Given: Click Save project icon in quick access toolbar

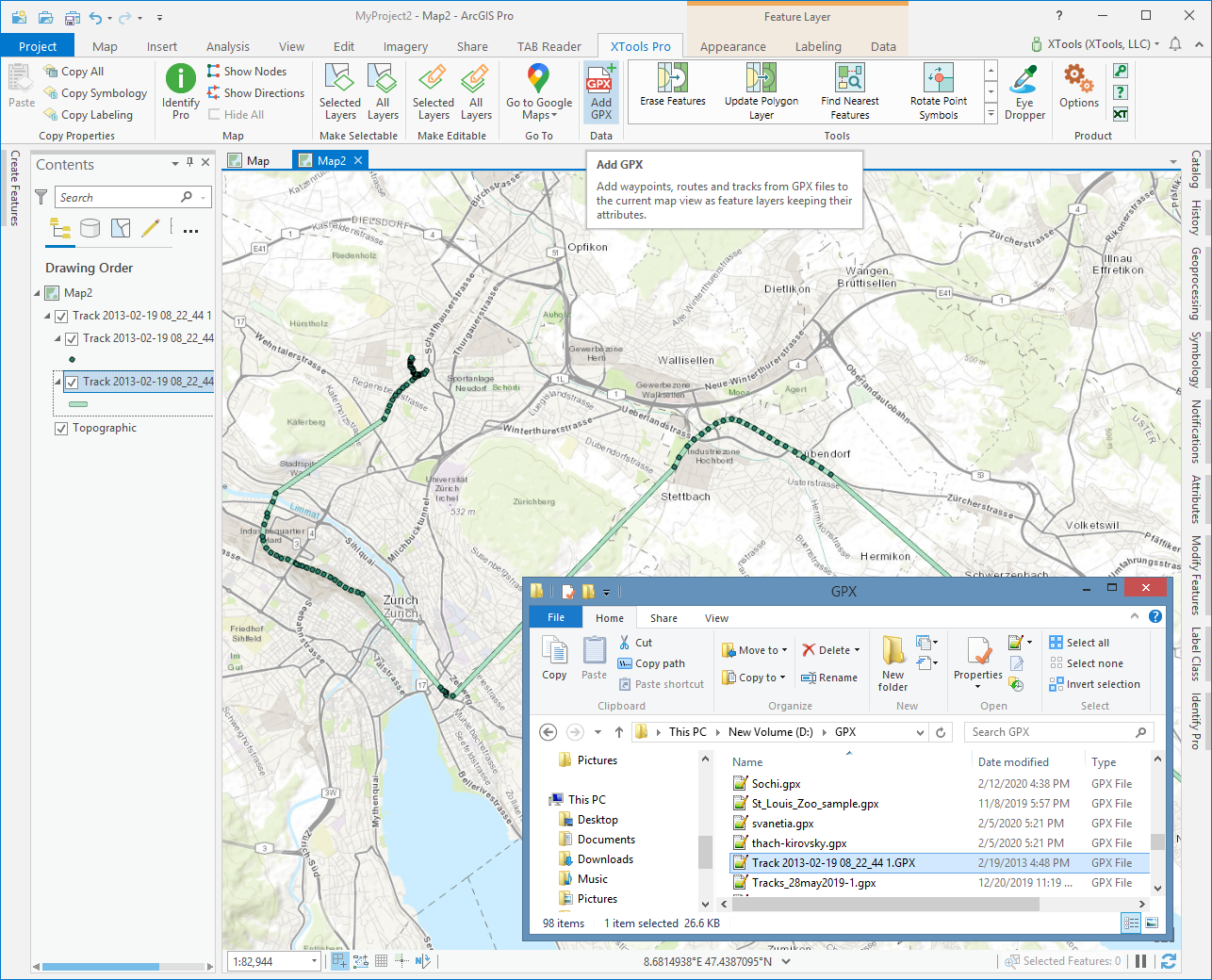Looking at the screenshot, I should 72,17.
